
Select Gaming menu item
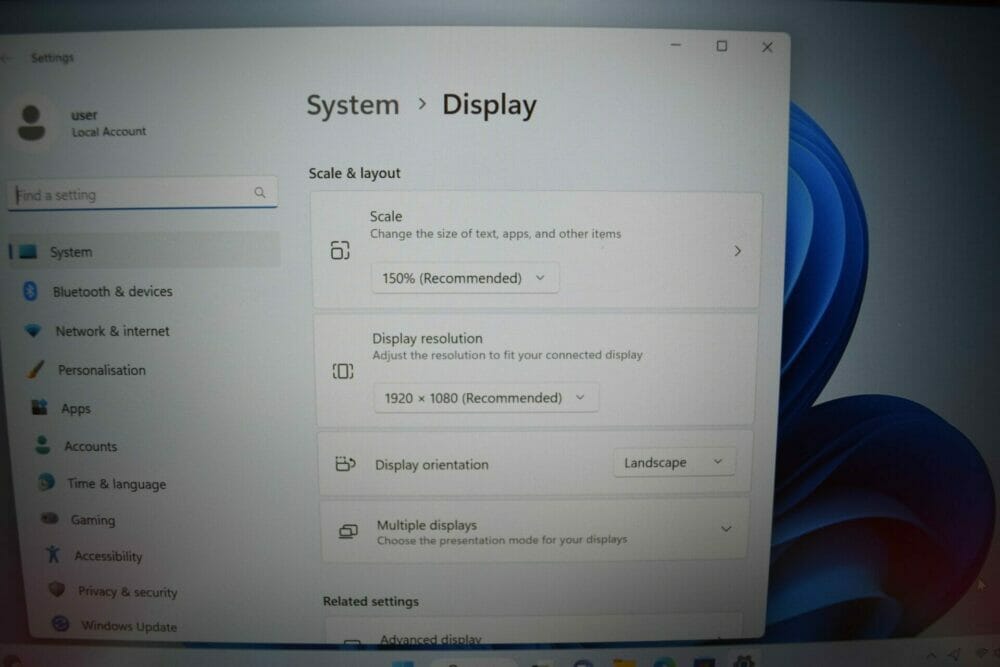point(93,520)
